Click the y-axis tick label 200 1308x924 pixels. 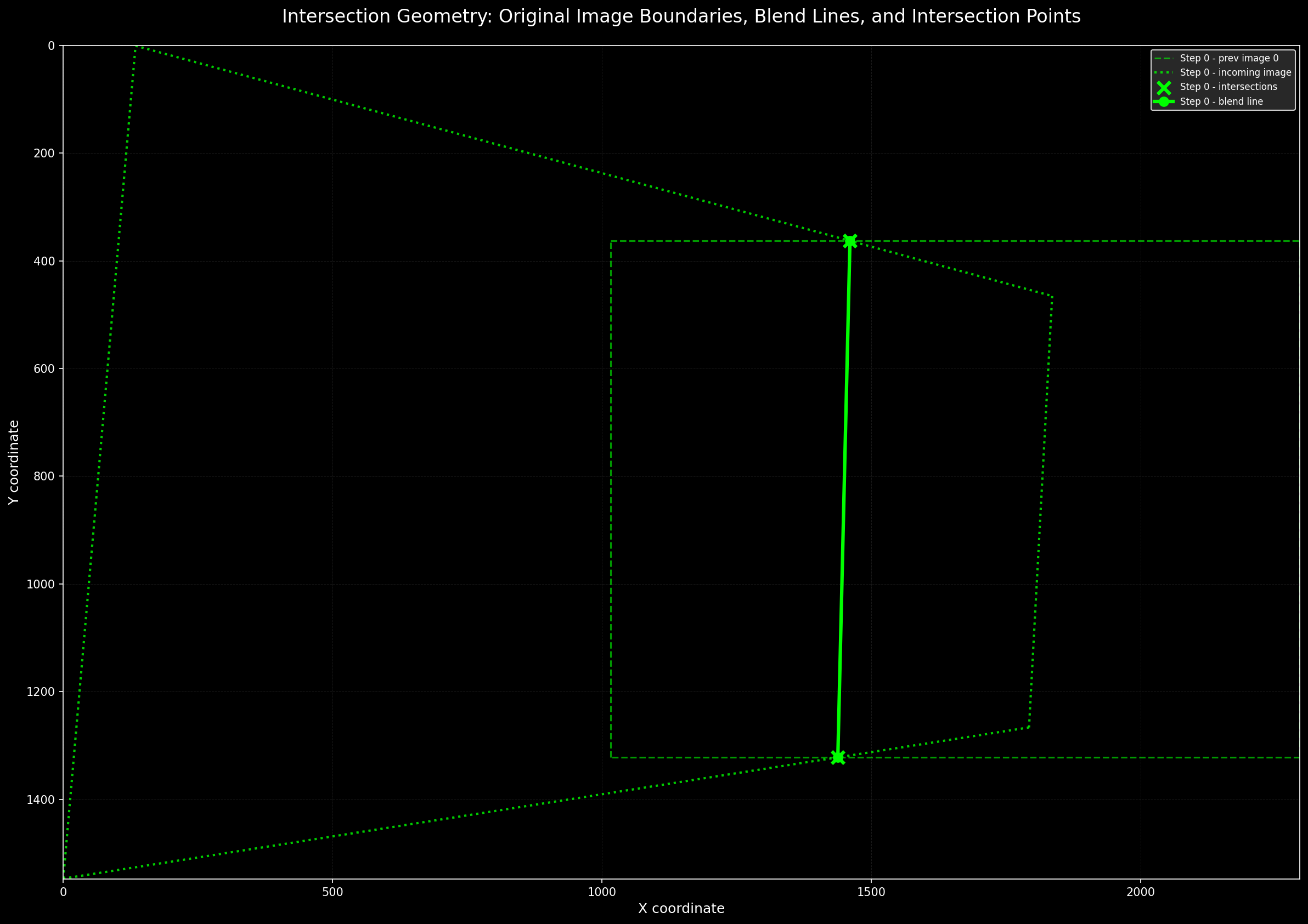(x=44, y=154)
